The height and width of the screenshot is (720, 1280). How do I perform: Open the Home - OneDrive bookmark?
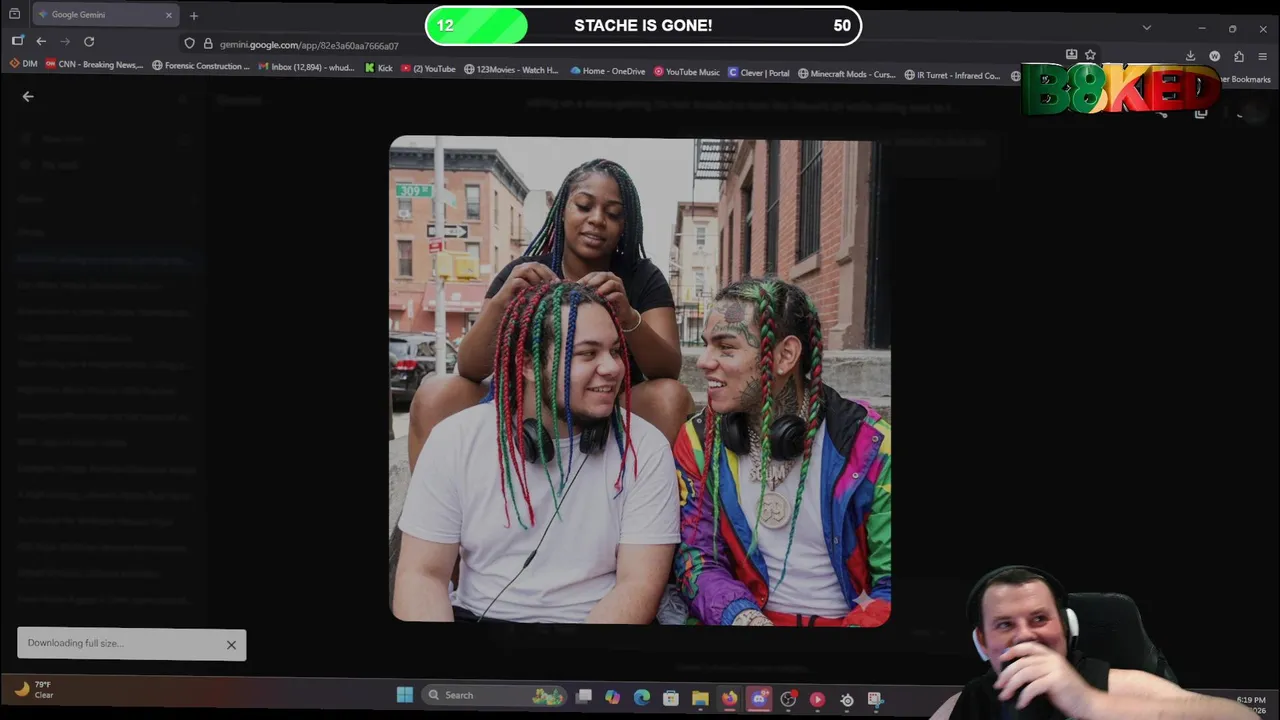point(608,71)
